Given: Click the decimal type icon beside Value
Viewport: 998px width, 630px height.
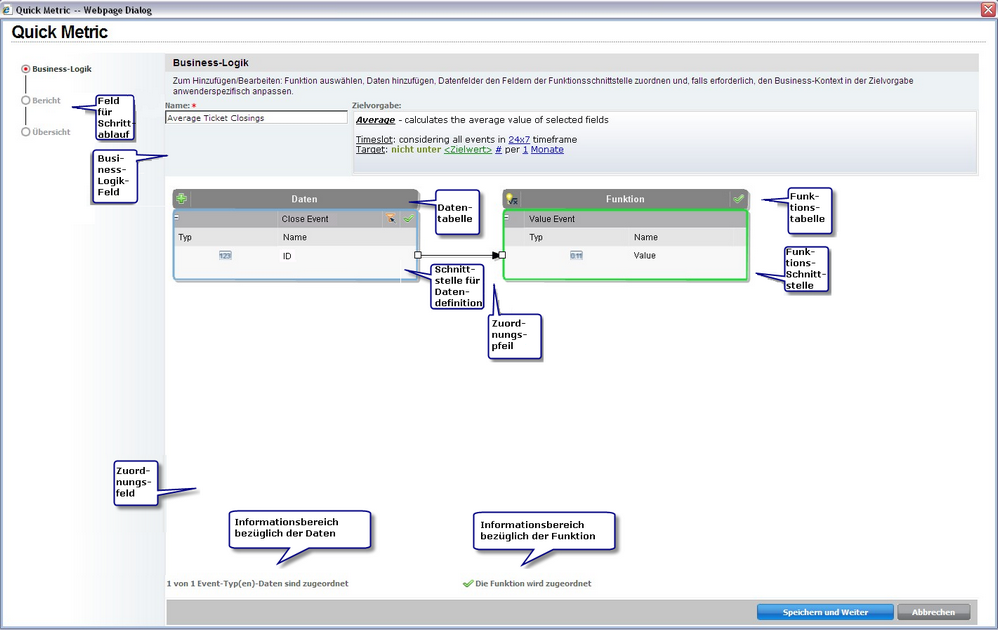Looking at the screenshot, I should pos(576,256).
